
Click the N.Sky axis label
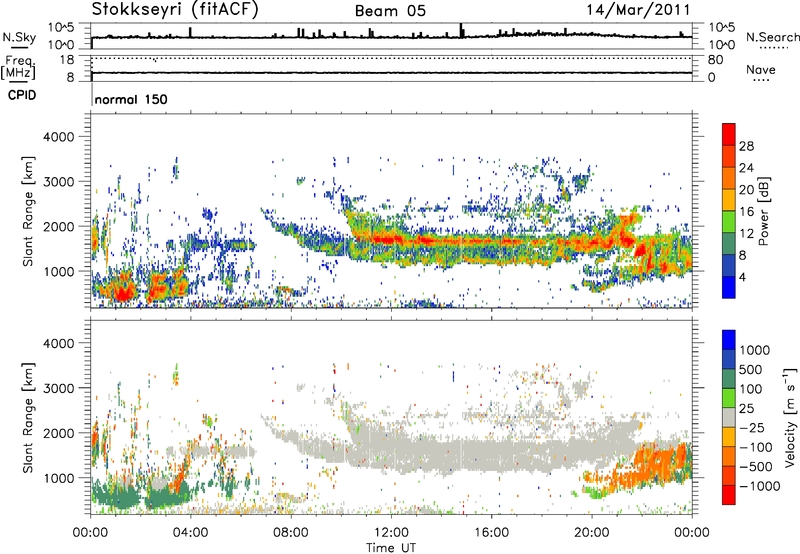pos(19,37)
